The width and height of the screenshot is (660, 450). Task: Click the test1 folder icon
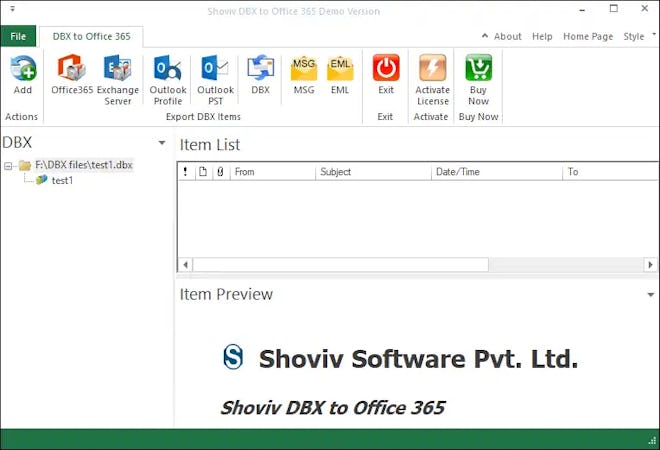coord(41,180)
